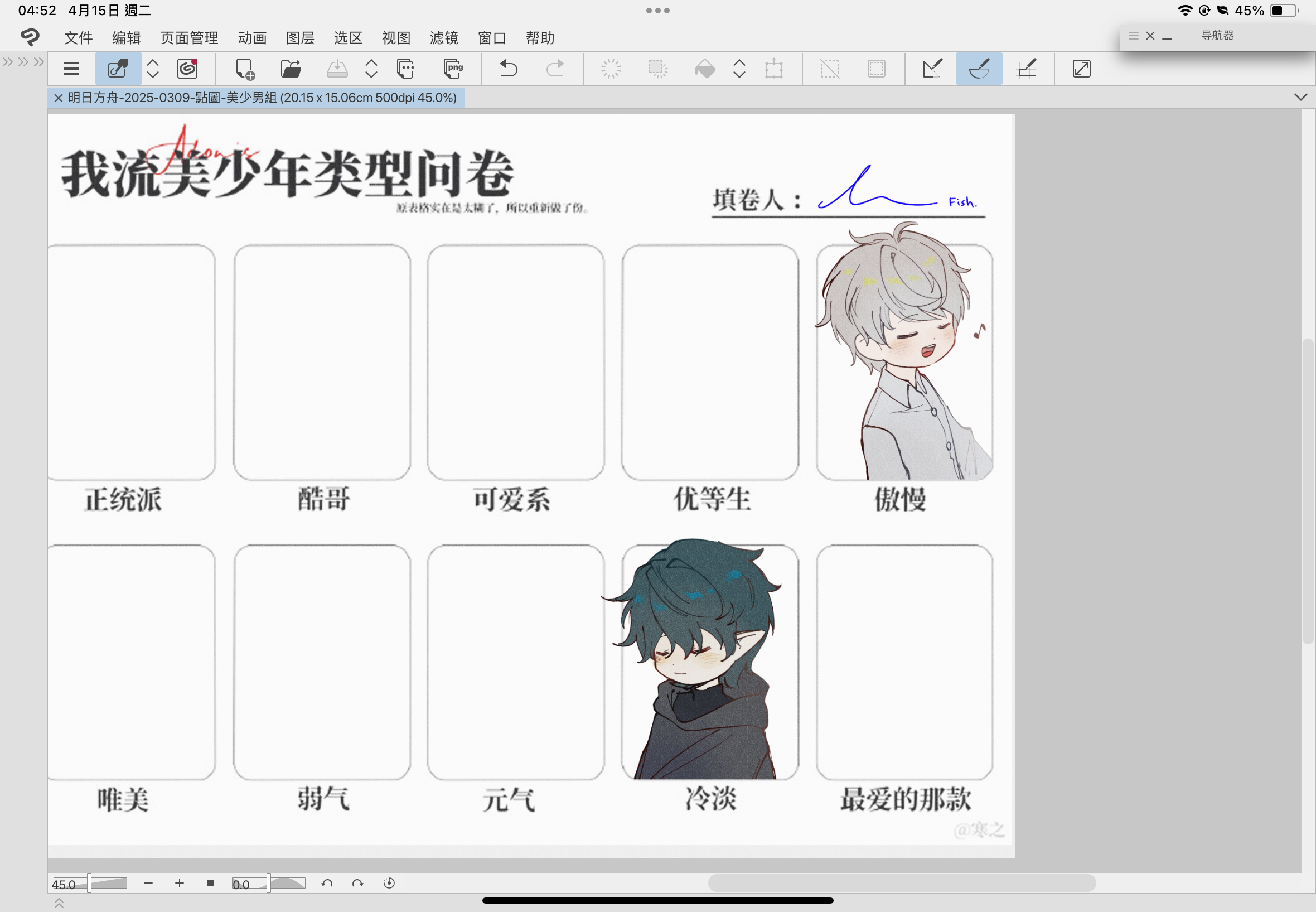Image resolution: width=1316 pixels, height=912 pixels.
Task: Open the 动画 menu
Action: [x=253, y=38]
